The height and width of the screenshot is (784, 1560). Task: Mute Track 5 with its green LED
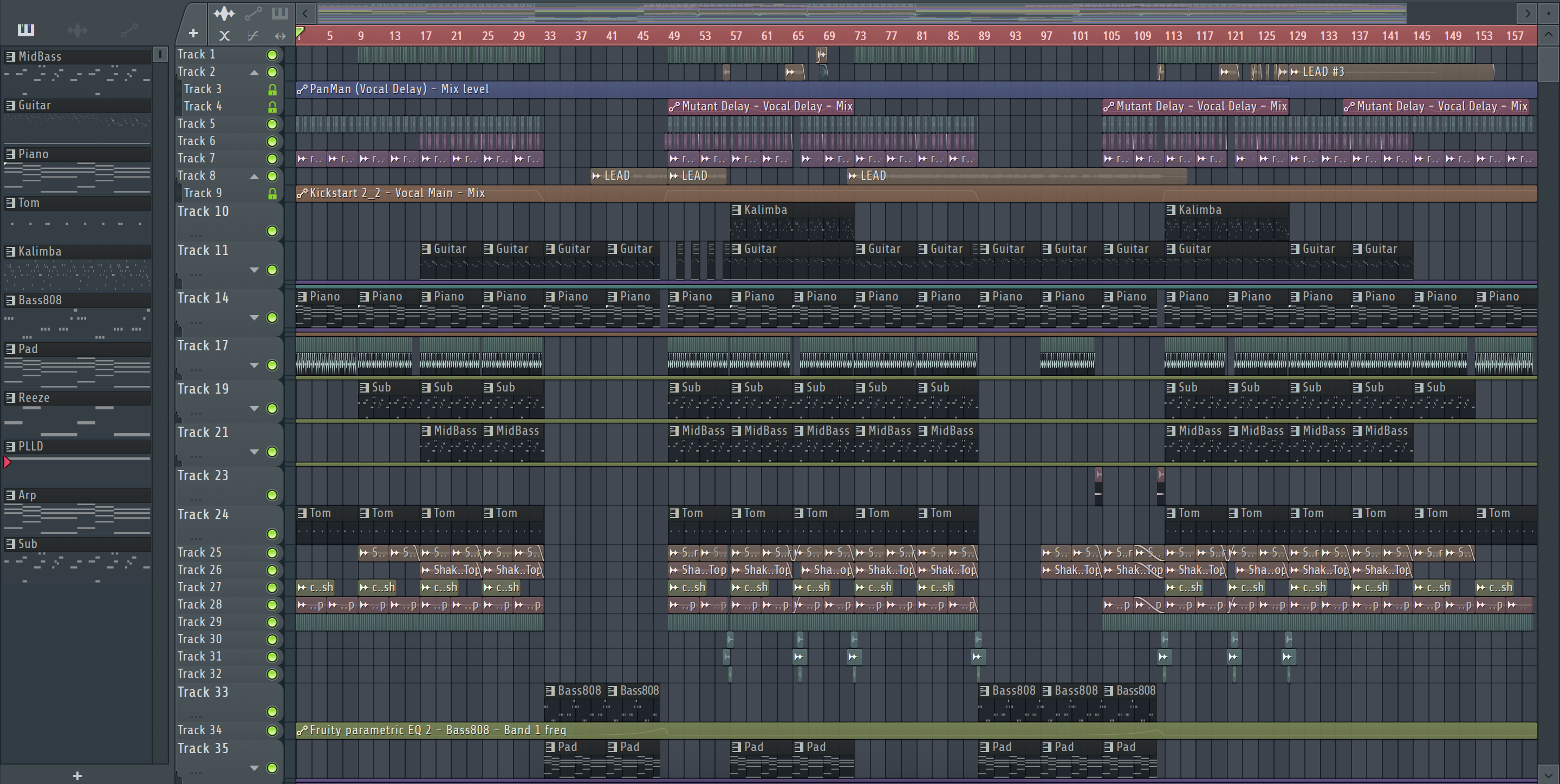272,124
